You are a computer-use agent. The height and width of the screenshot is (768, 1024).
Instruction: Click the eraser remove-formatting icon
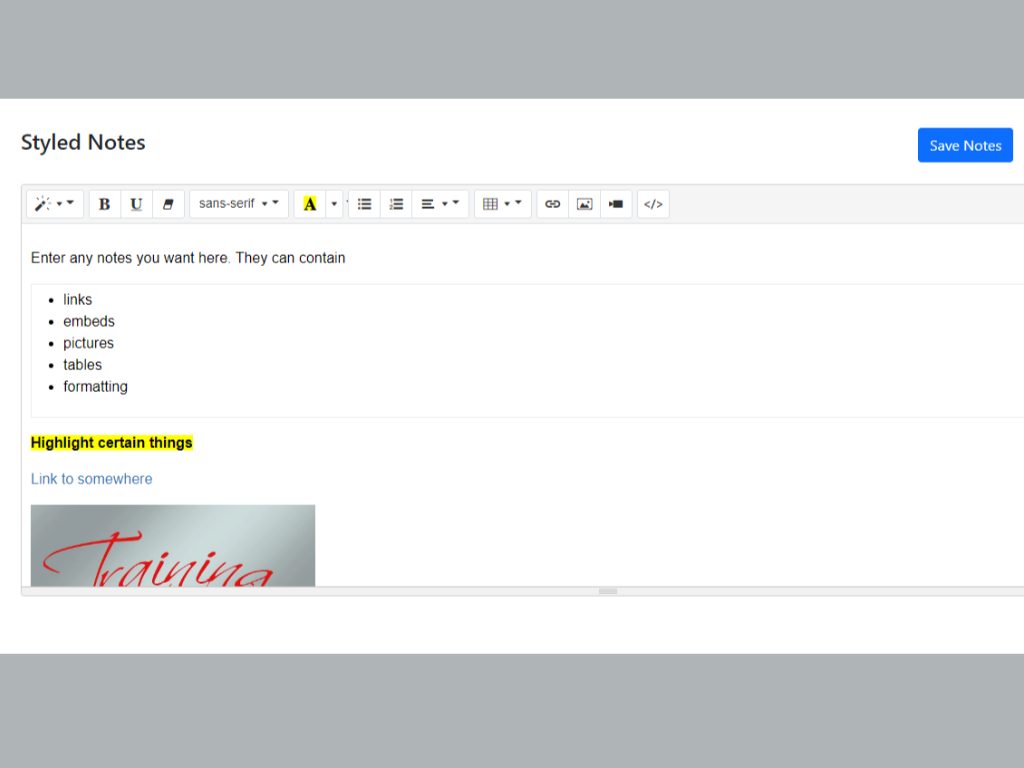pyautogui.click(x=168, y=204)
